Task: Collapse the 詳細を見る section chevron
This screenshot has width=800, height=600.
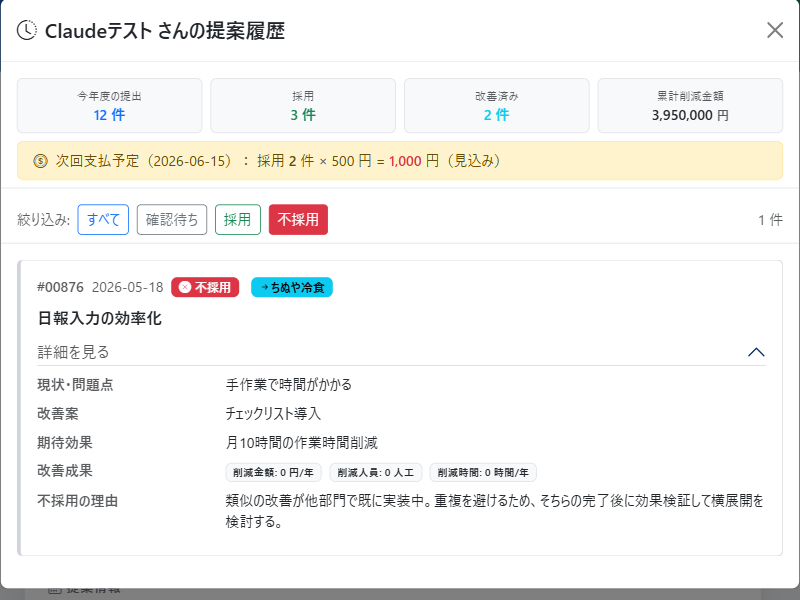Action: [756, 352]
